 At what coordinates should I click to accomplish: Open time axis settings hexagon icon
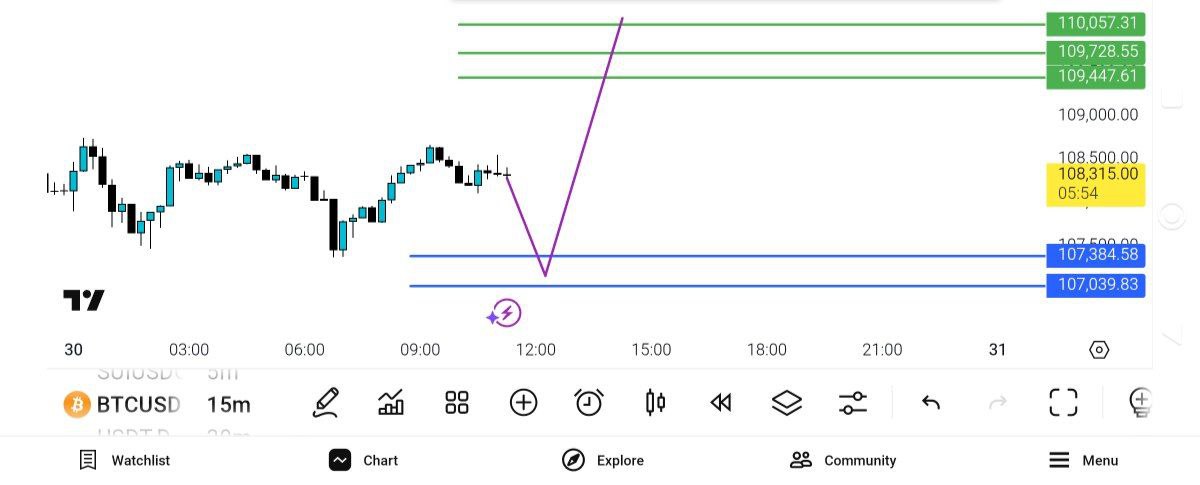[x=1099, y=350]
